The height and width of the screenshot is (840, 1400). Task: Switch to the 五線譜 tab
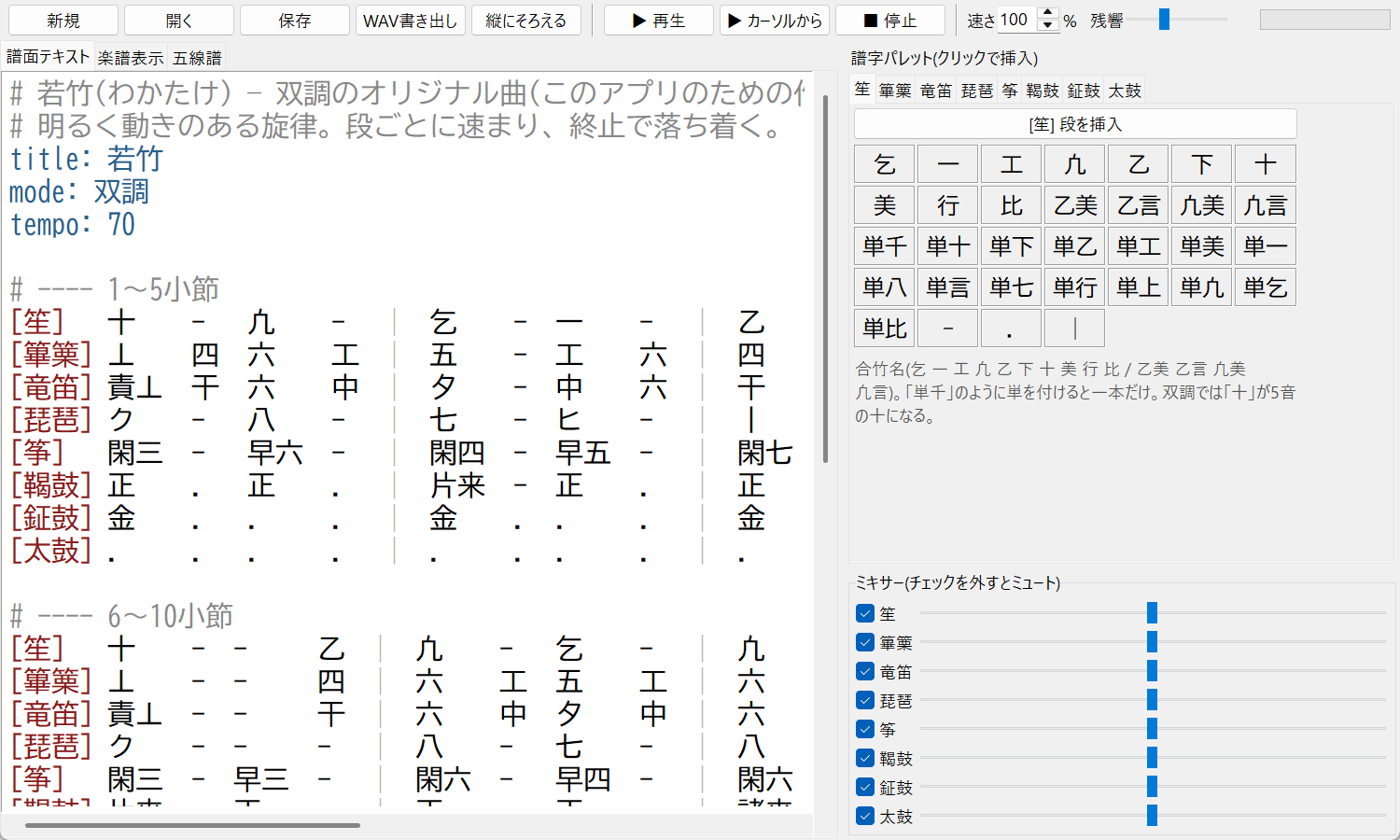[x=198, y=58]
